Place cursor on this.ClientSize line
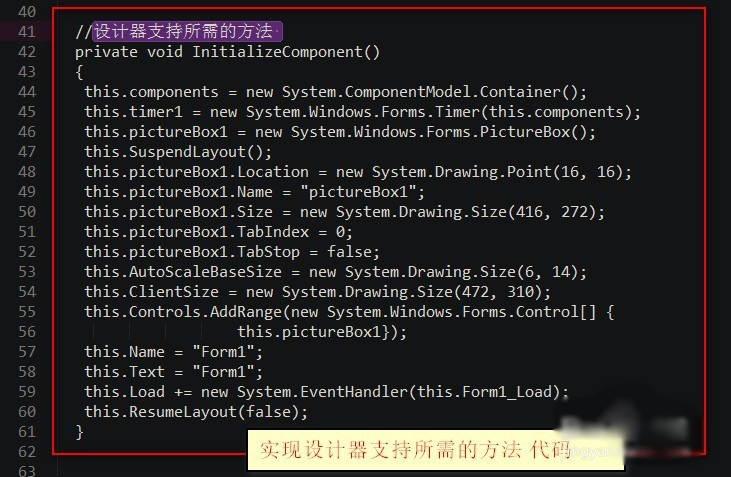 (x=317, y=292)
